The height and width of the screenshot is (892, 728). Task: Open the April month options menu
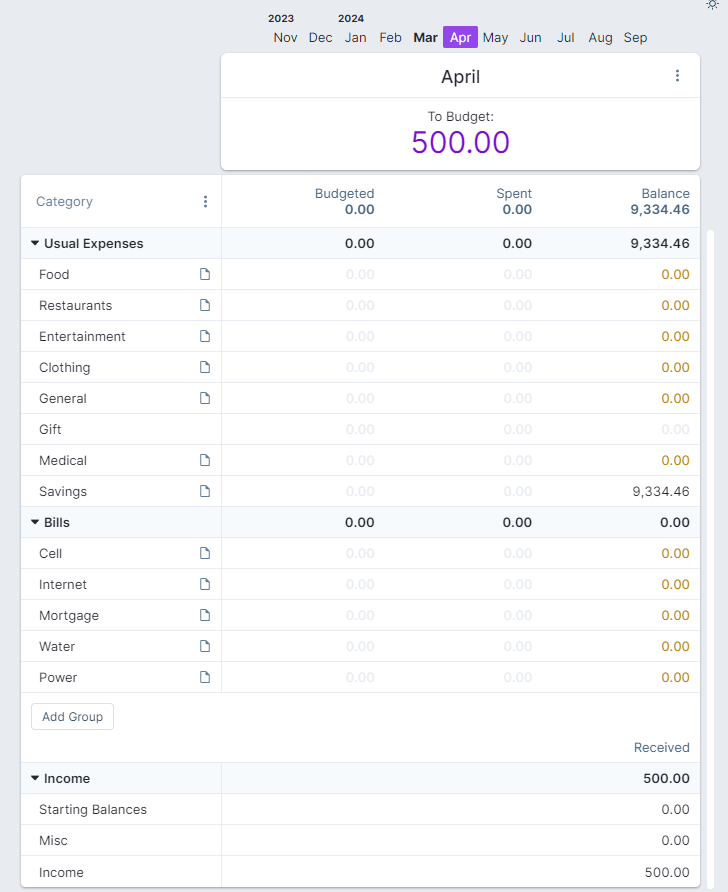[x=677, y=76]
